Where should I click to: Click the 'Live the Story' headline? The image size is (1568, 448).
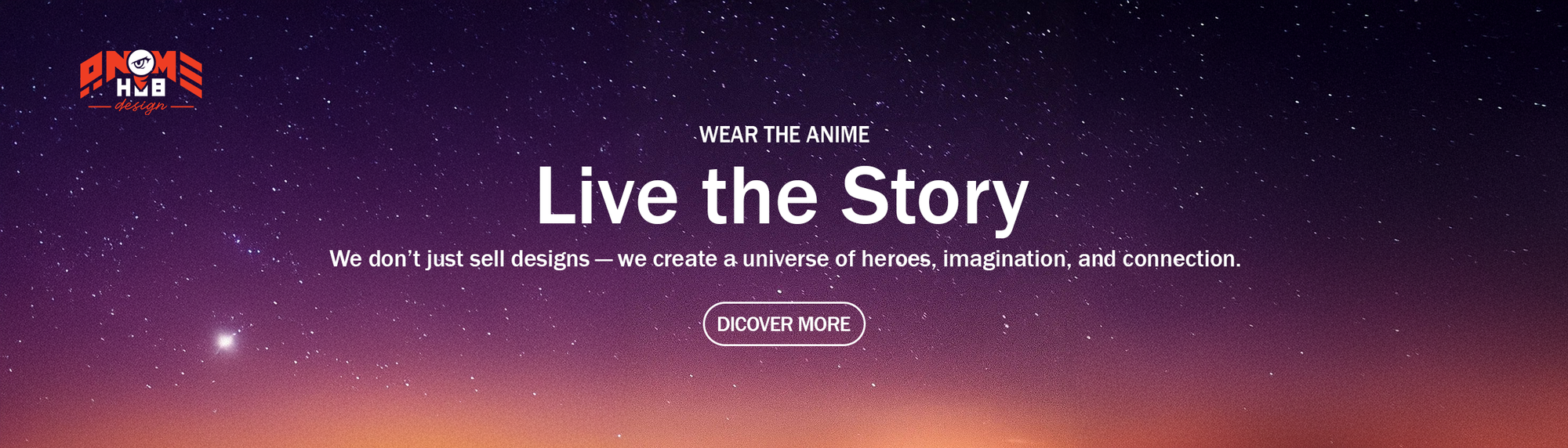point(782,197)
